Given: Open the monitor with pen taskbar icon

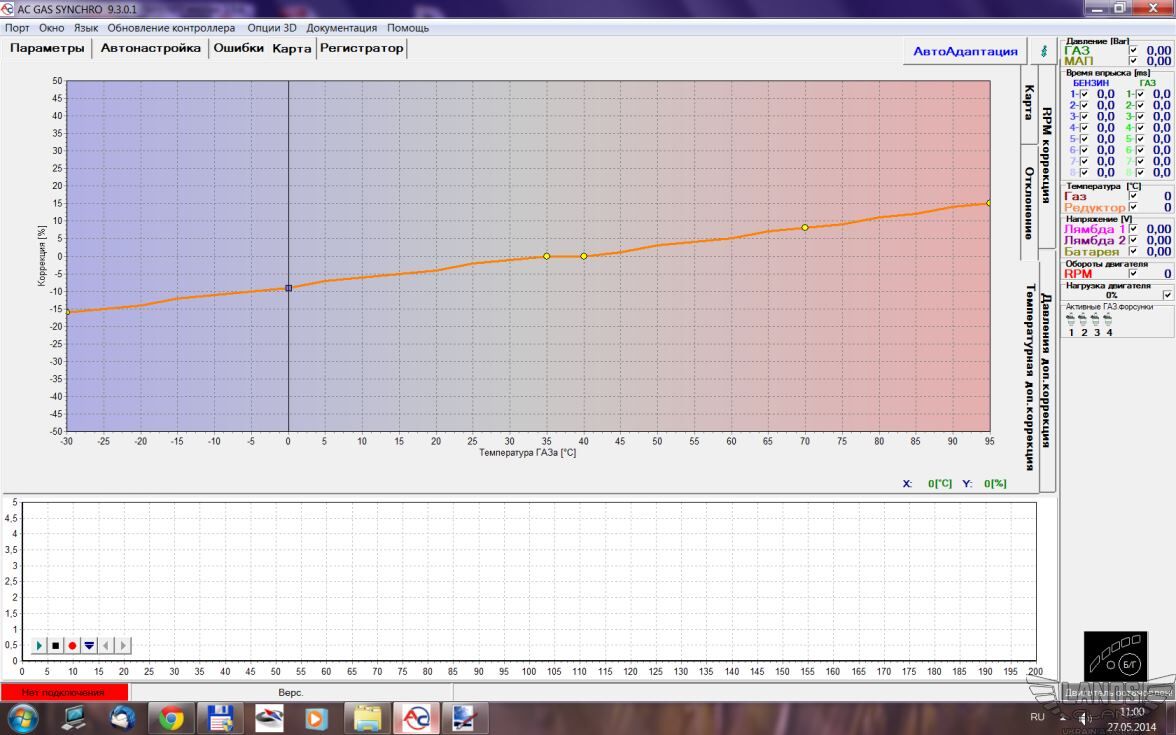Looking at the screenshot, I should pyautogui.click(x=466, y=718).
